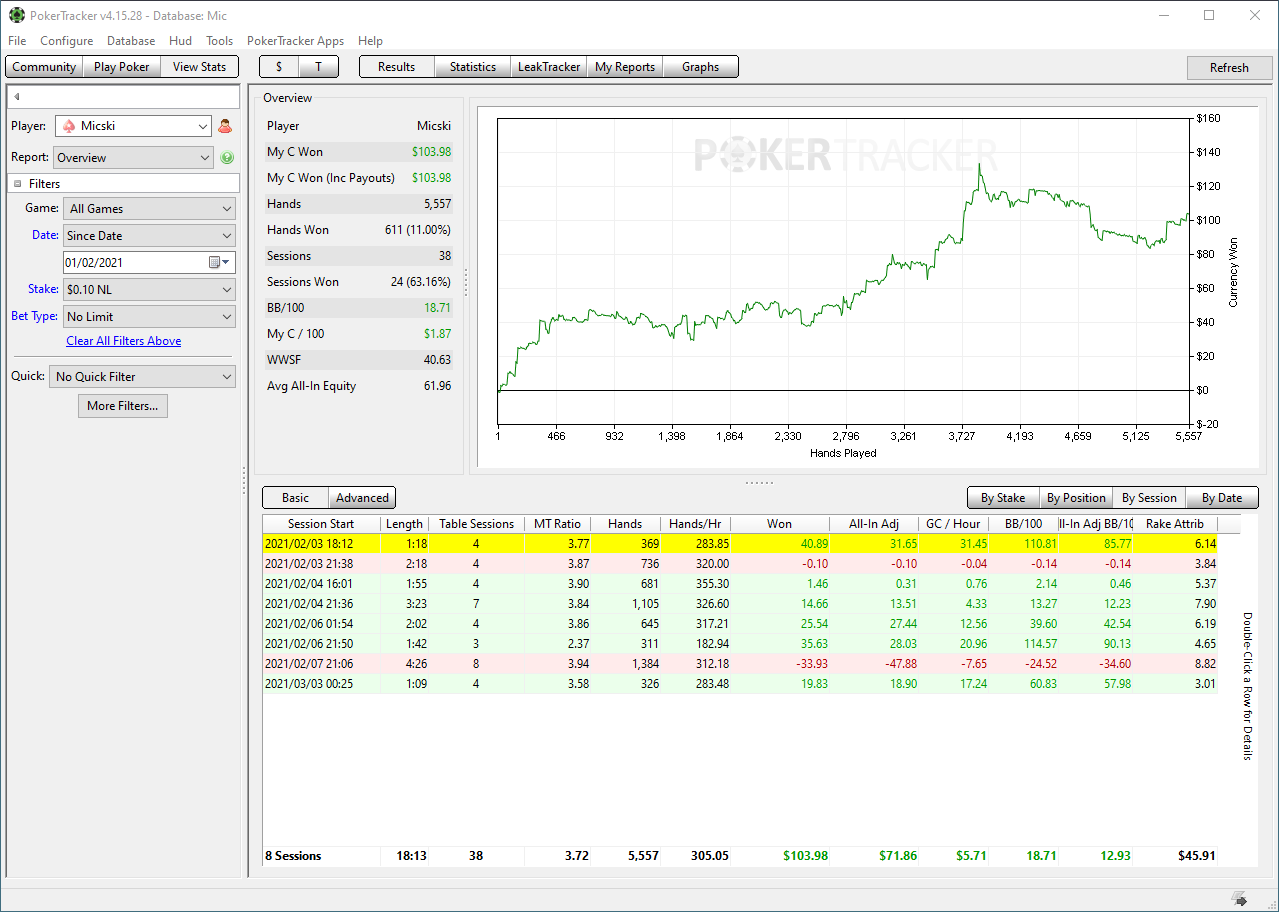The width and height of the screenshot is (1279, 912).
Task: Select the session starting 2021/02/04 21:36
Action: (740, 604)
